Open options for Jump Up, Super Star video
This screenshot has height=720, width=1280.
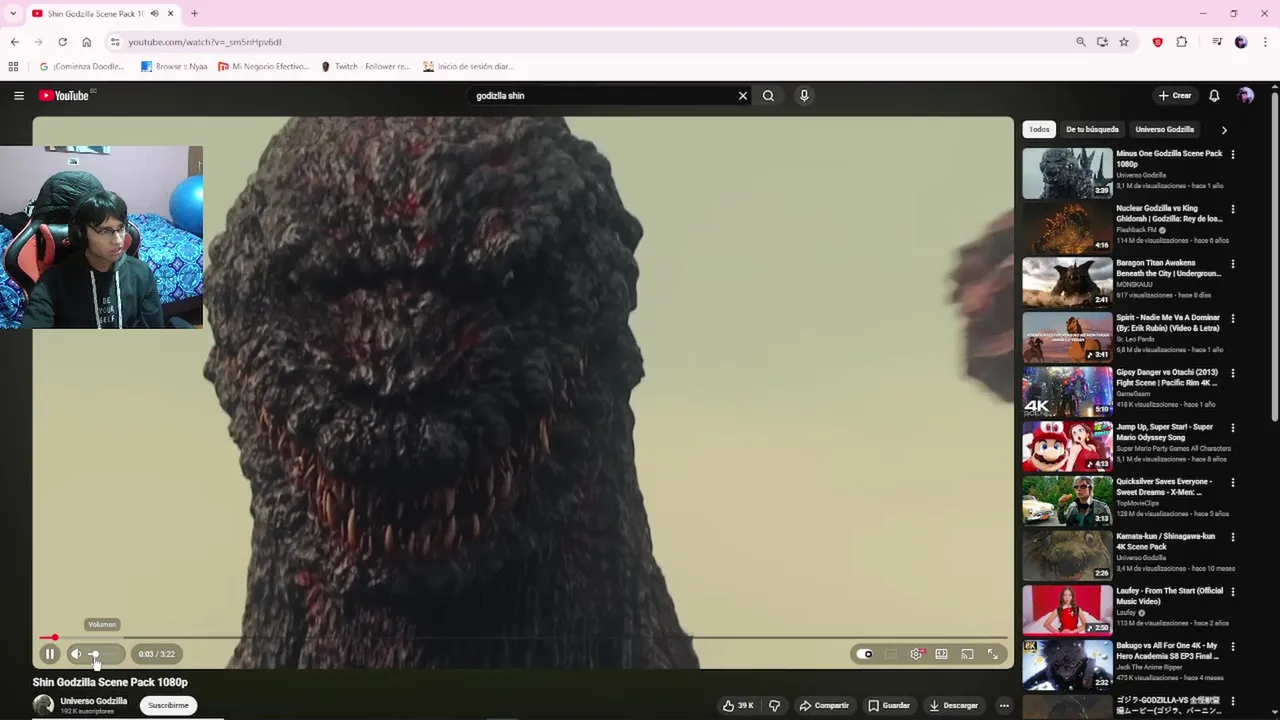[1233, 428]
